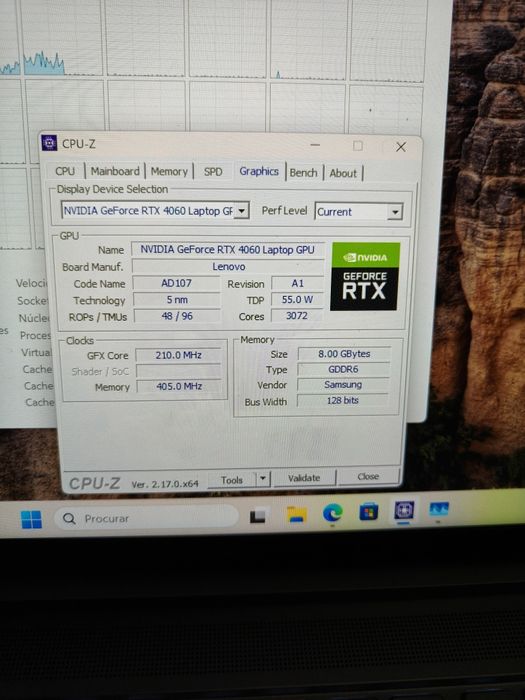Click the 55.0 W TDP value
Viewport: 525px width, 700px height.
pyautogui.click(x=297, y=300)
